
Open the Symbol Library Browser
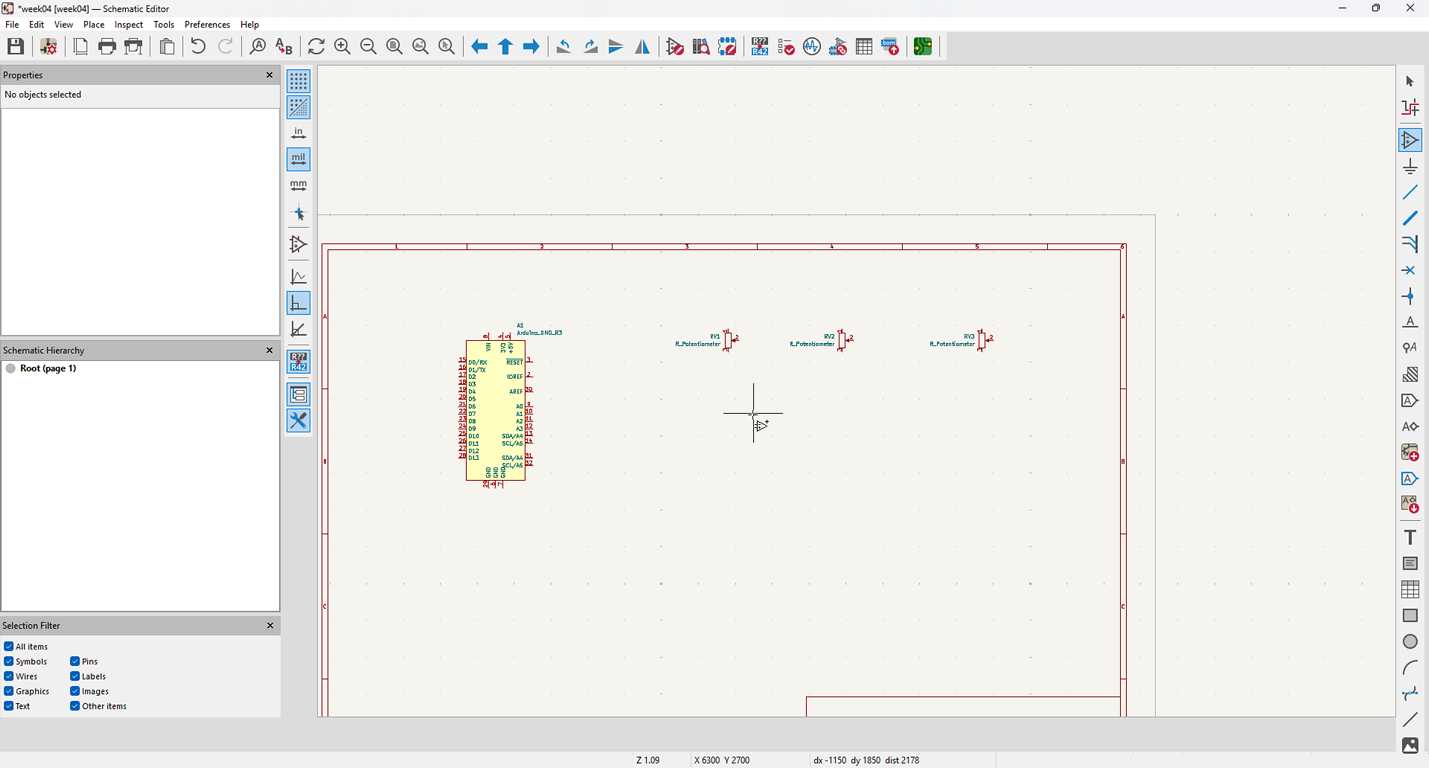pyautogui.click(x=701, y=46)
